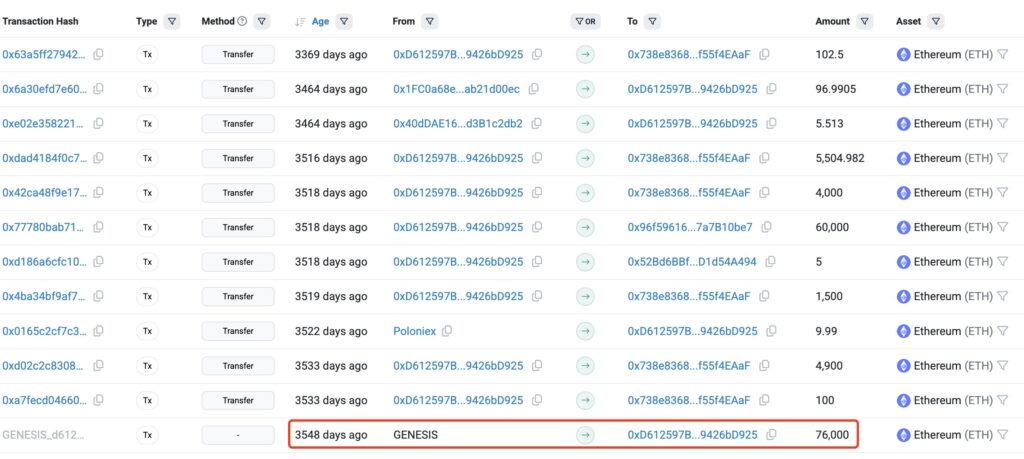Click GENESIS_d612 transaction hash text
Image resolution: width=1024 pixels, height=459 pixels.
pyautogui.click(x=44, y=435)
